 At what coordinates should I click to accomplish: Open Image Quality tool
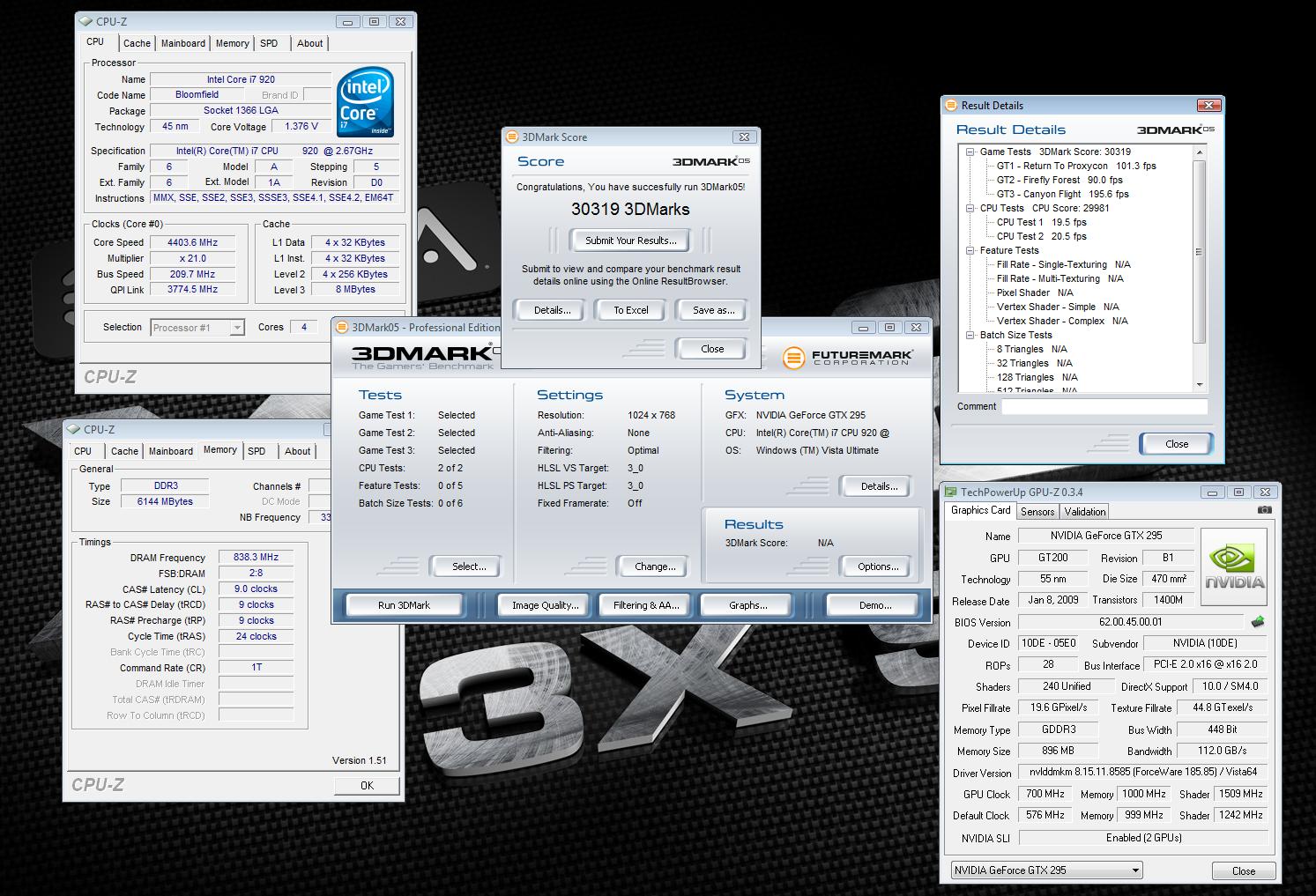click(546, 605)
